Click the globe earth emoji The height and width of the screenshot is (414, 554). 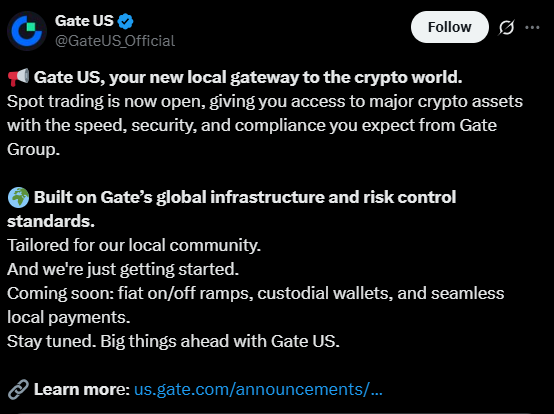click(x=18, y=197)
